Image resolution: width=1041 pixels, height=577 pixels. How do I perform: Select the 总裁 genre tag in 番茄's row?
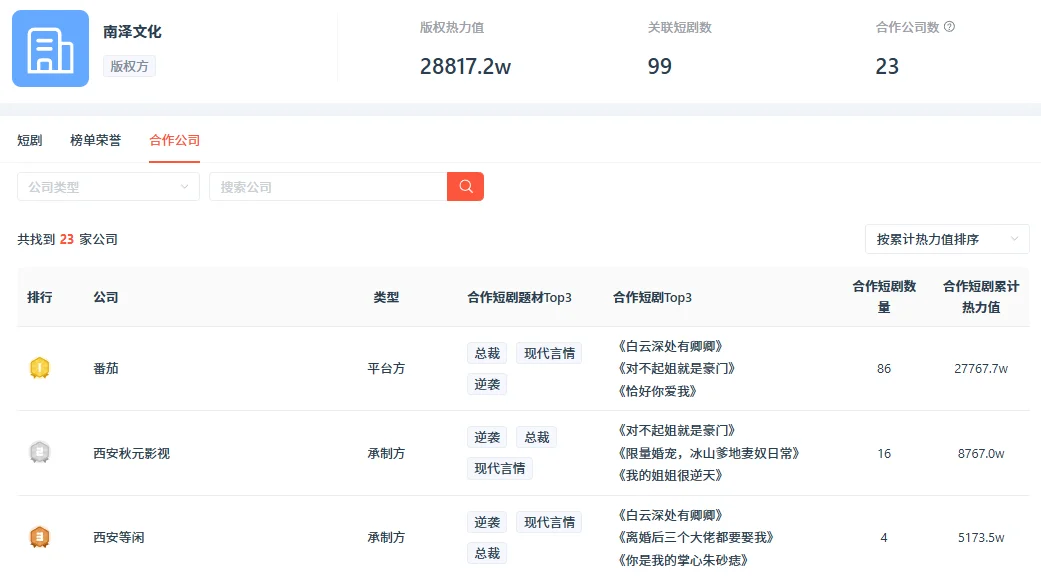pyautogui.click(x=486, y=352)
